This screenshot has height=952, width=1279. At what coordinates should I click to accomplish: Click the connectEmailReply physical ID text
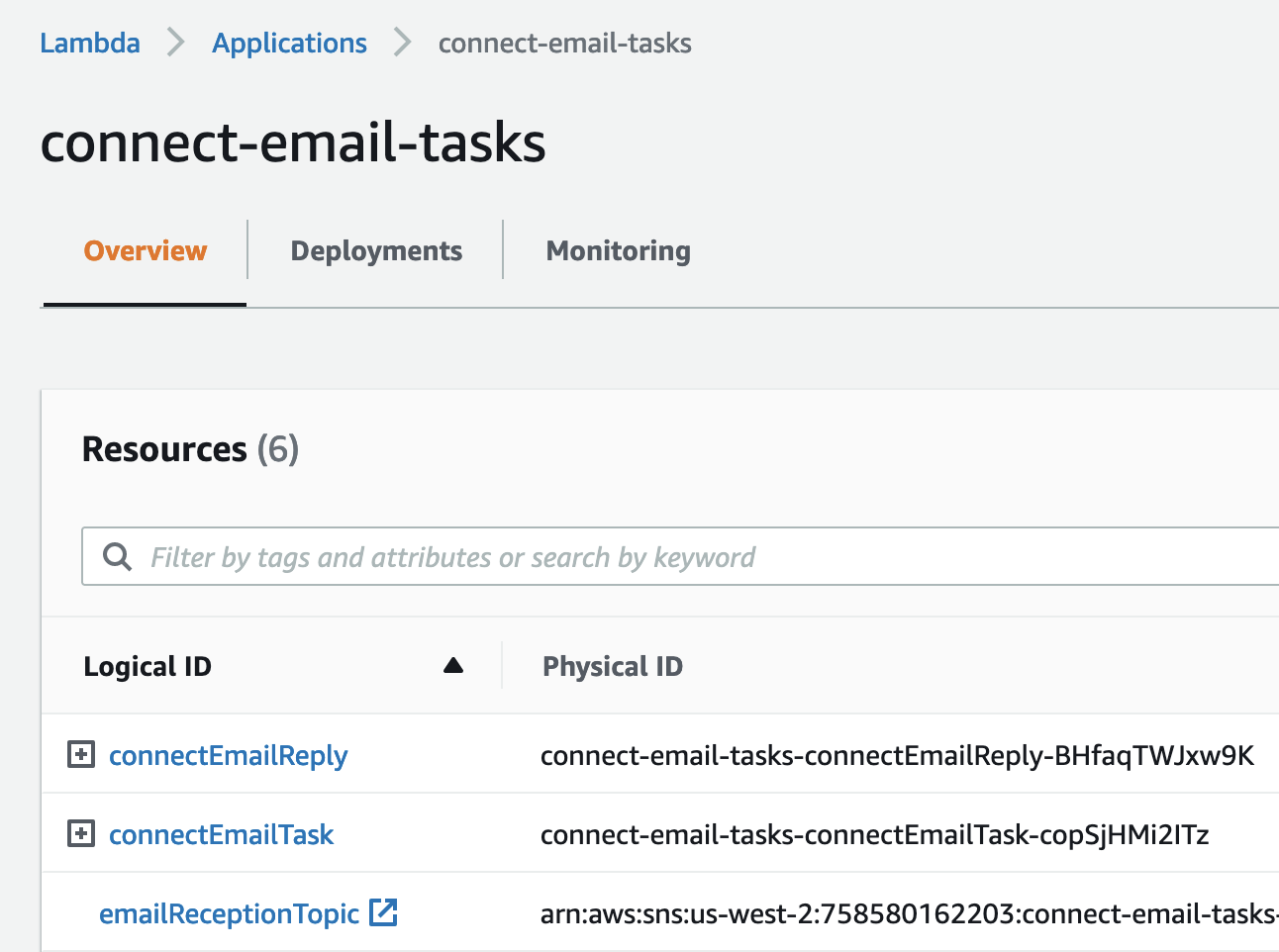tap(897, 755)
